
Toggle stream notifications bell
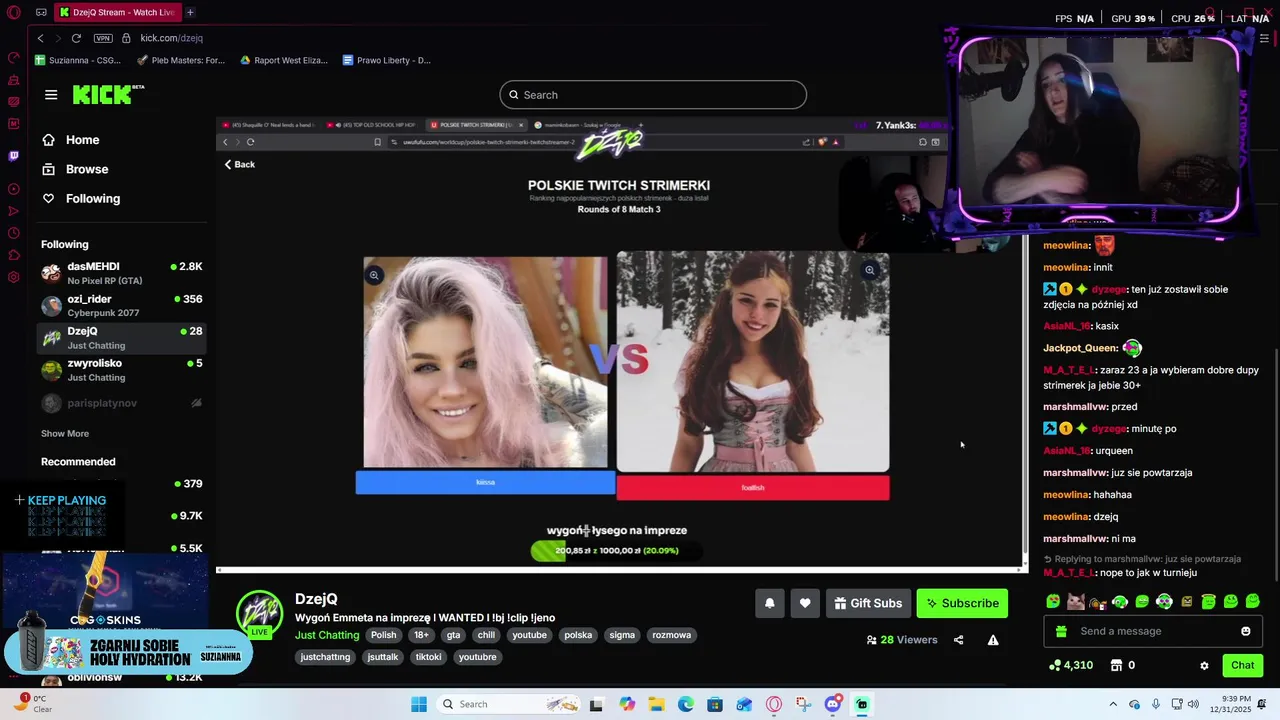(770, 603)
